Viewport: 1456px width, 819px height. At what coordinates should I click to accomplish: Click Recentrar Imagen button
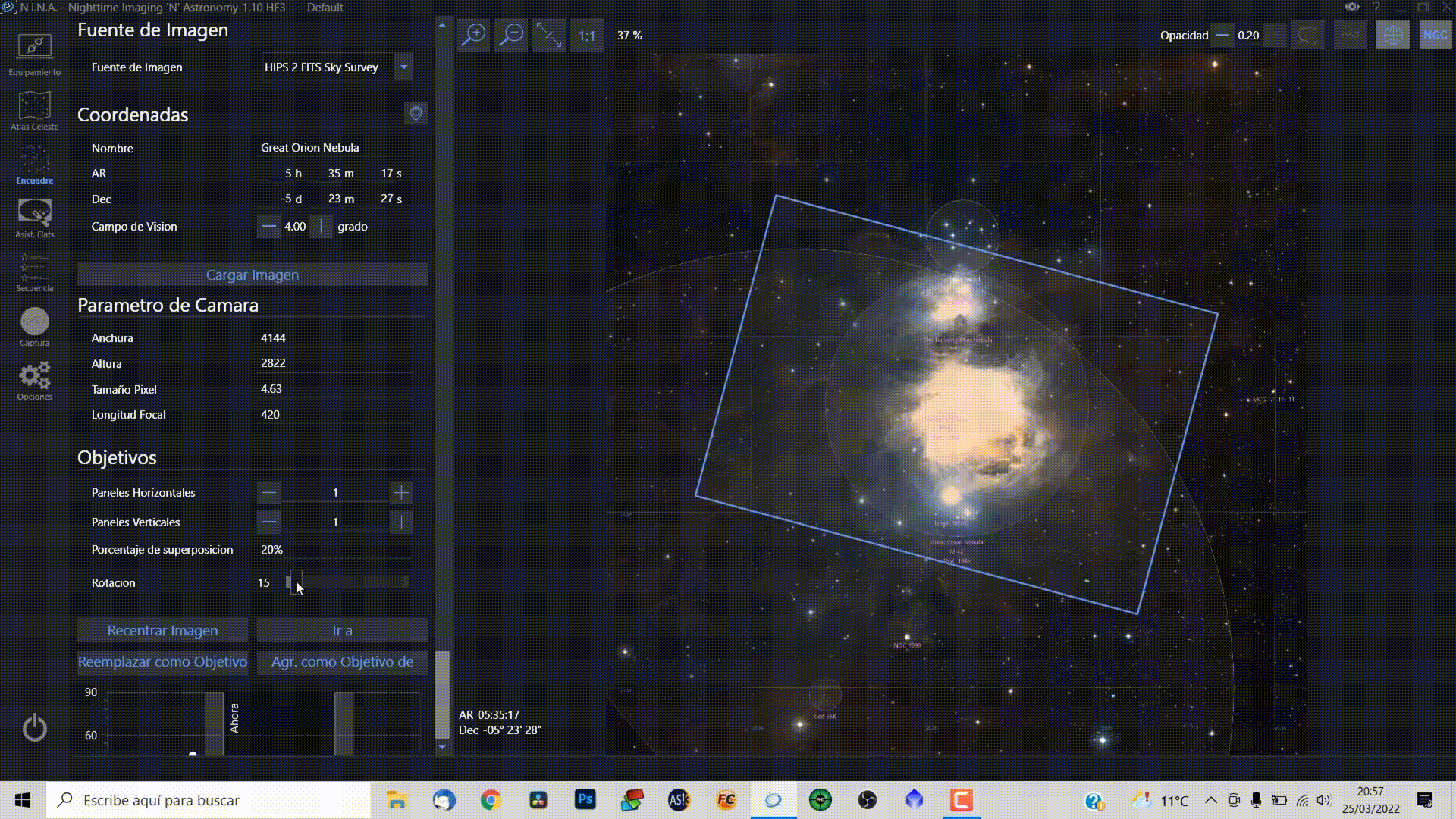tap(162, 630)
